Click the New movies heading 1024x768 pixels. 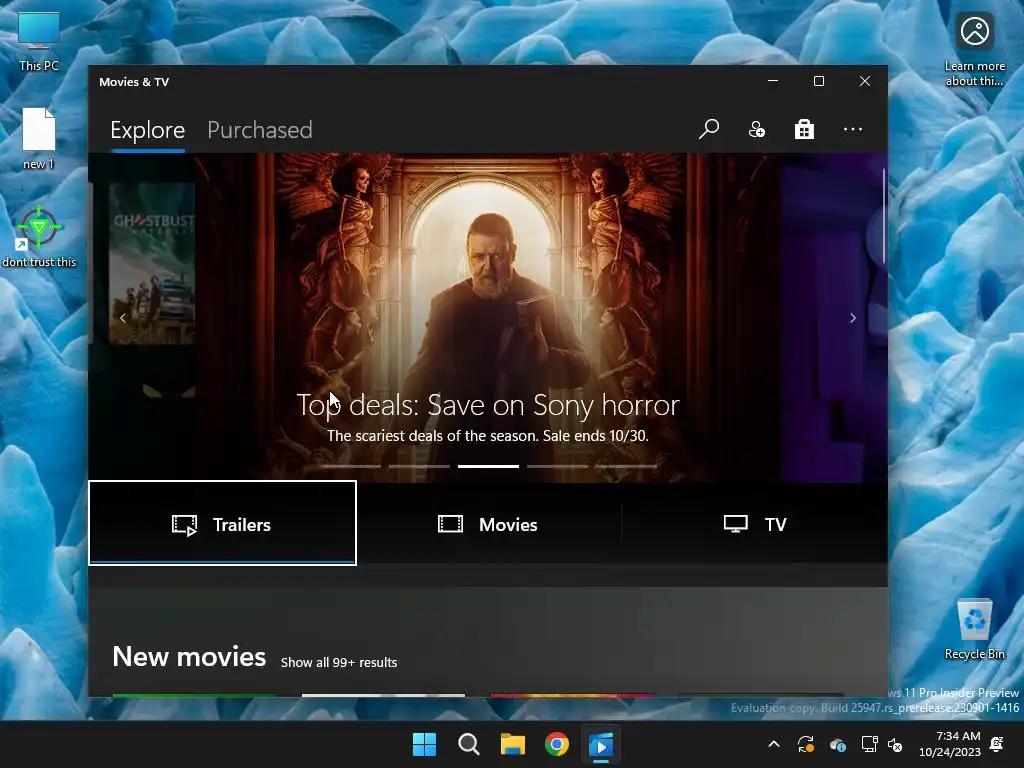(189, 657)
